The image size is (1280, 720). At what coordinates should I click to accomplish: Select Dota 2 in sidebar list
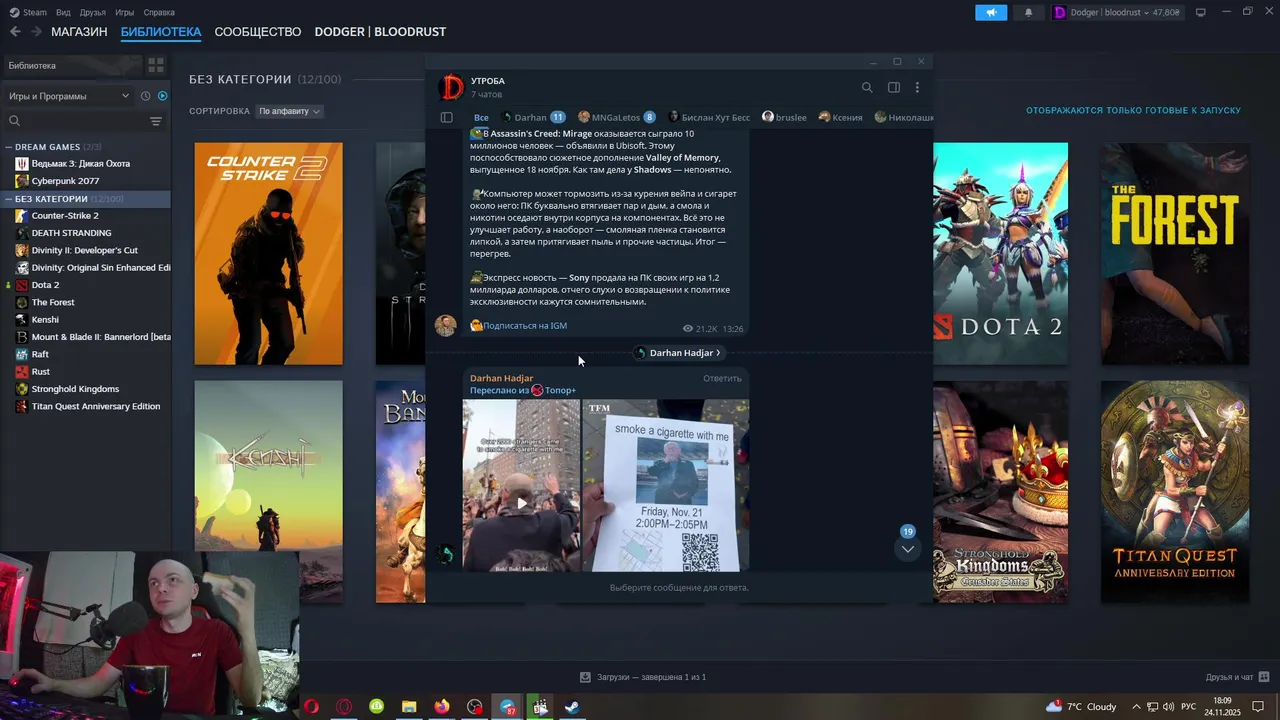tap(45, 285)
